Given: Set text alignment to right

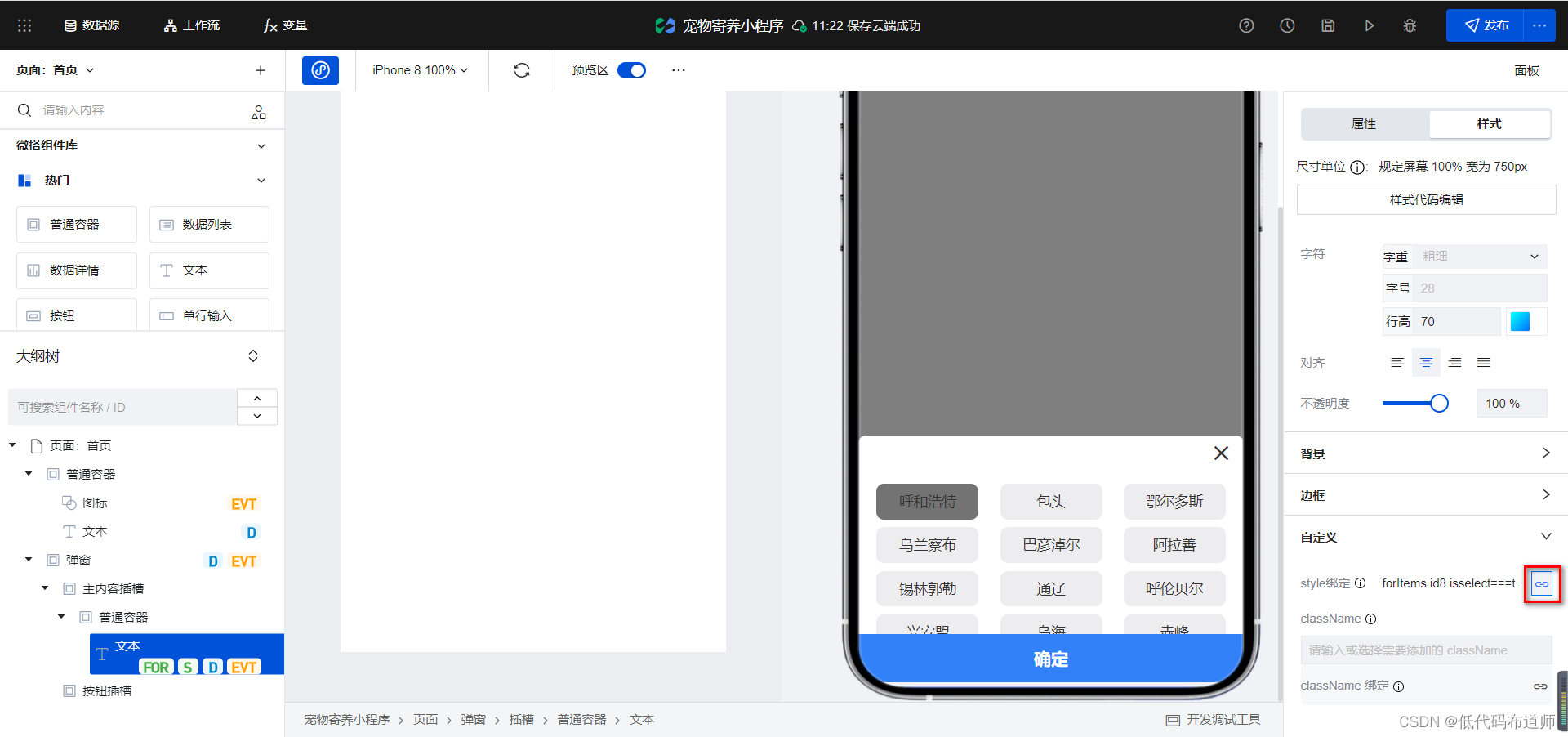Looking at the screenshot, I should click(x=1454, y=363).
